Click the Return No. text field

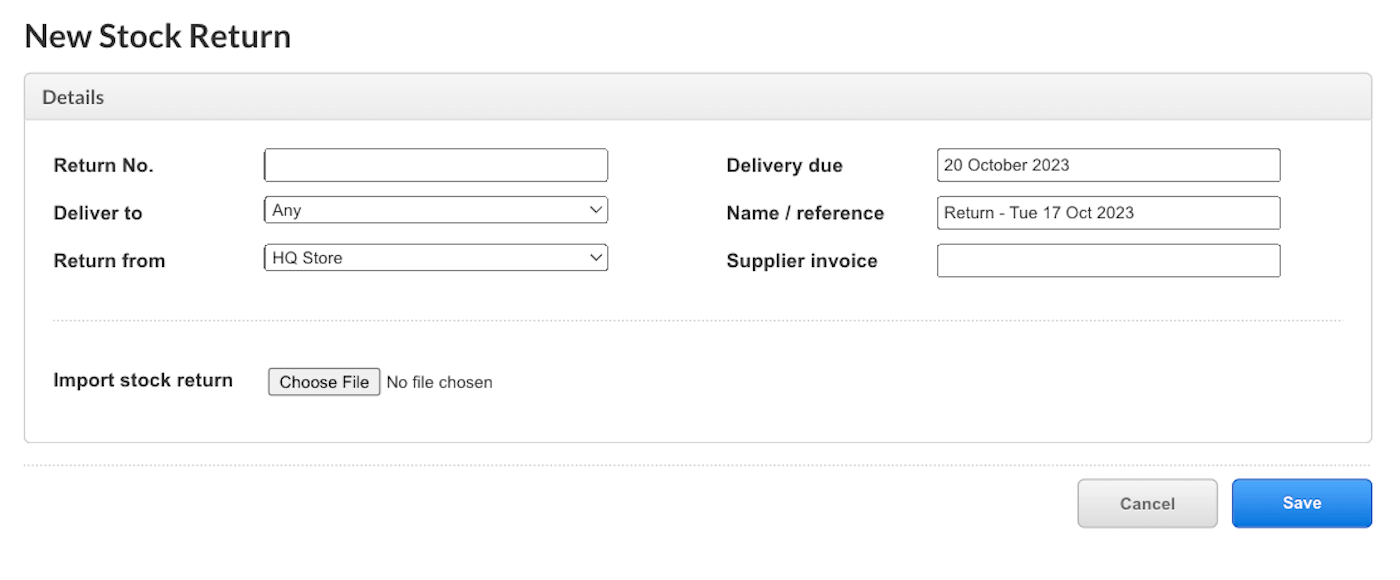coord(435,165)
